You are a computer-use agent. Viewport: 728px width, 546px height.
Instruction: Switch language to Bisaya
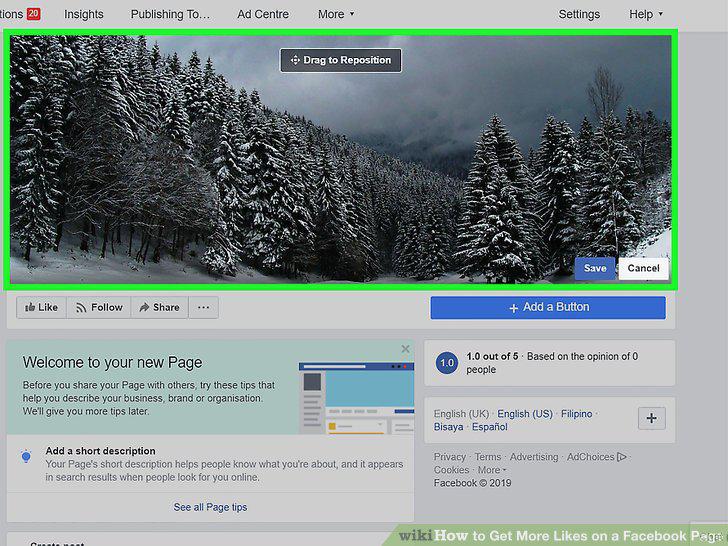[448, 427]
